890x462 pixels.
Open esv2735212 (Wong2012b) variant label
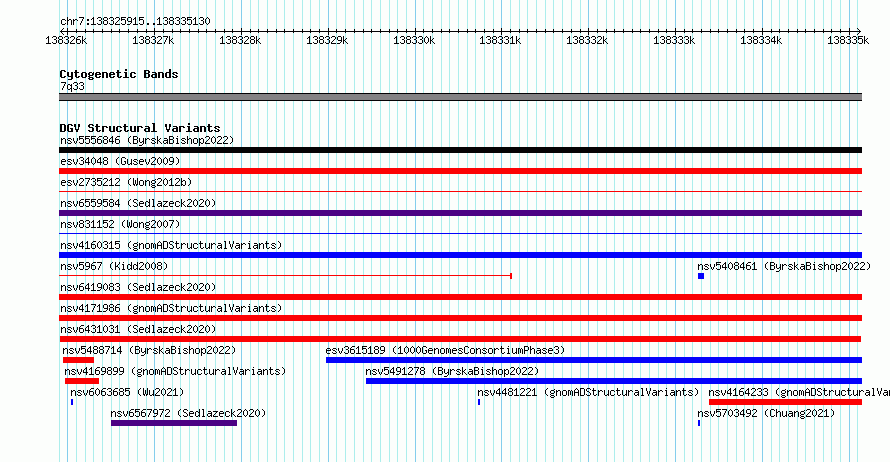coord(126,182)
